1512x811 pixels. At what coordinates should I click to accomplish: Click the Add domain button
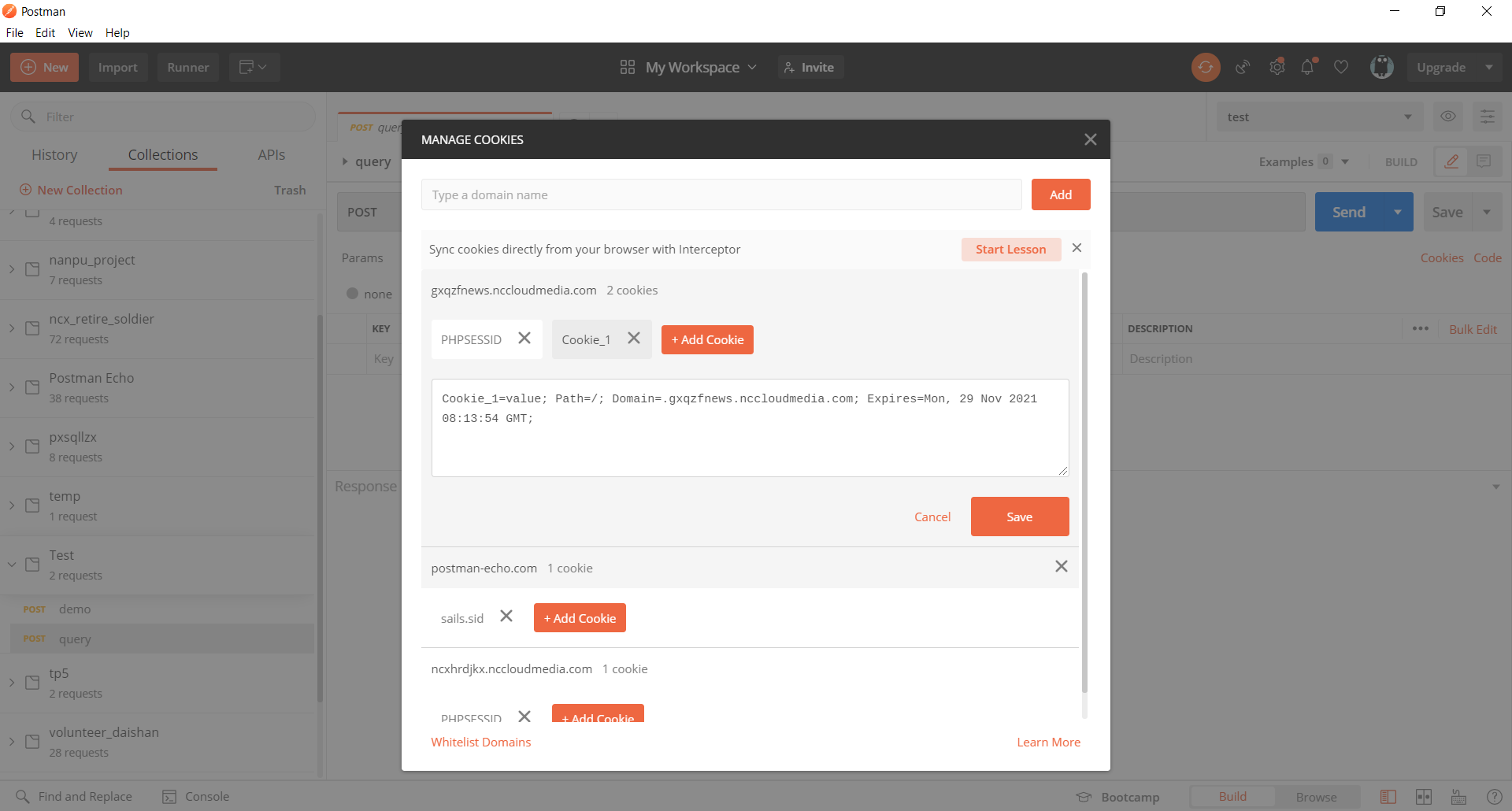1061,194
